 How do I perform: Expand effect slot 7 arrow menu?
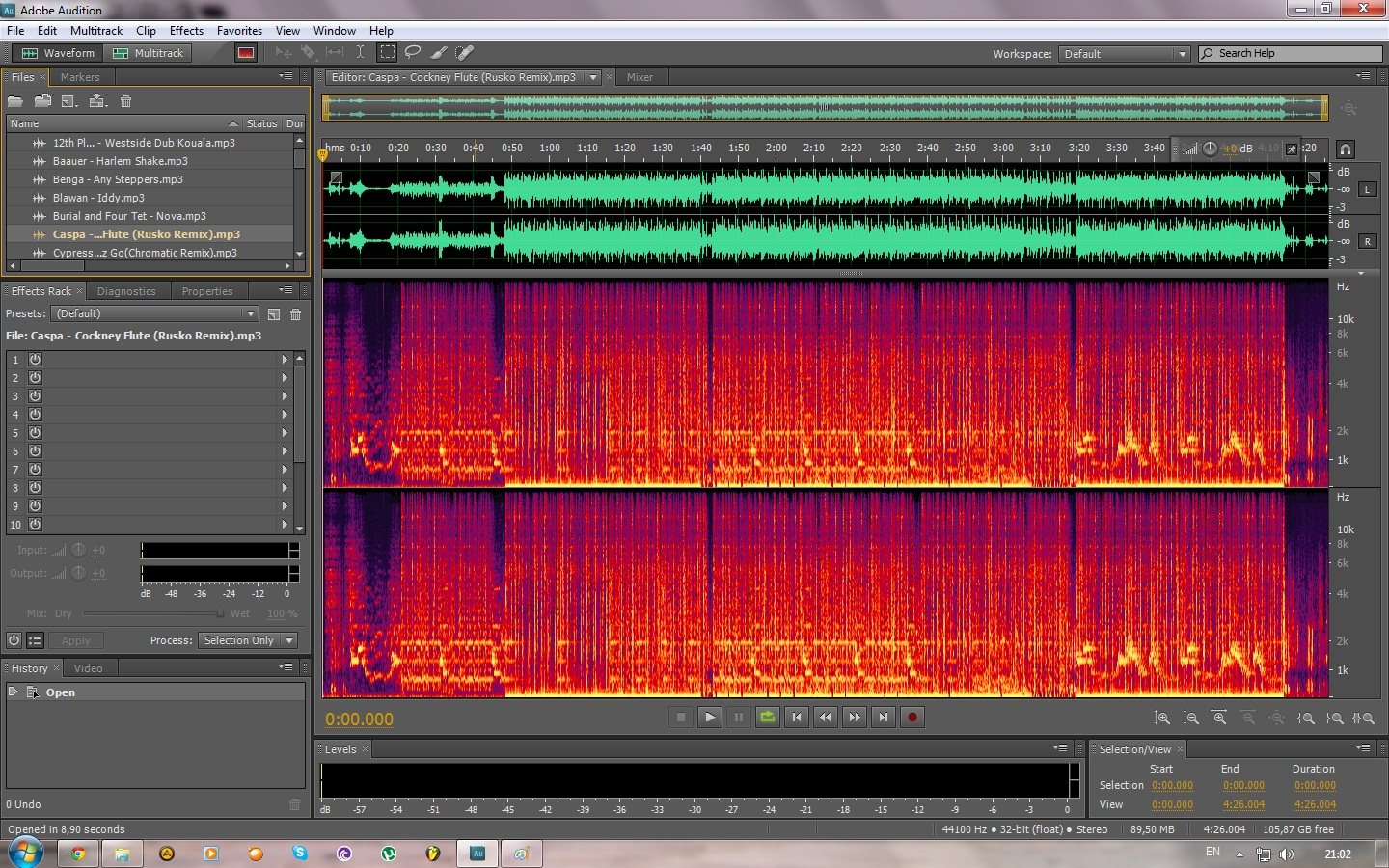click(x=285, y=469)
